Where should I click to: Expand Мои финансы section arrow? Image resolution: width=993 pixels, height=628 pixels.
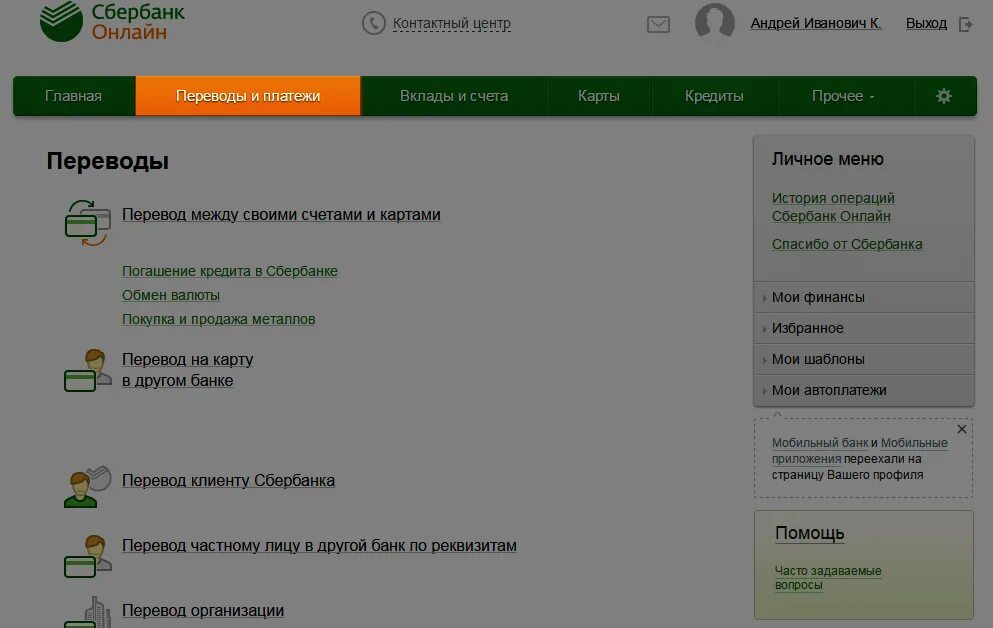[x=764, y=298]
